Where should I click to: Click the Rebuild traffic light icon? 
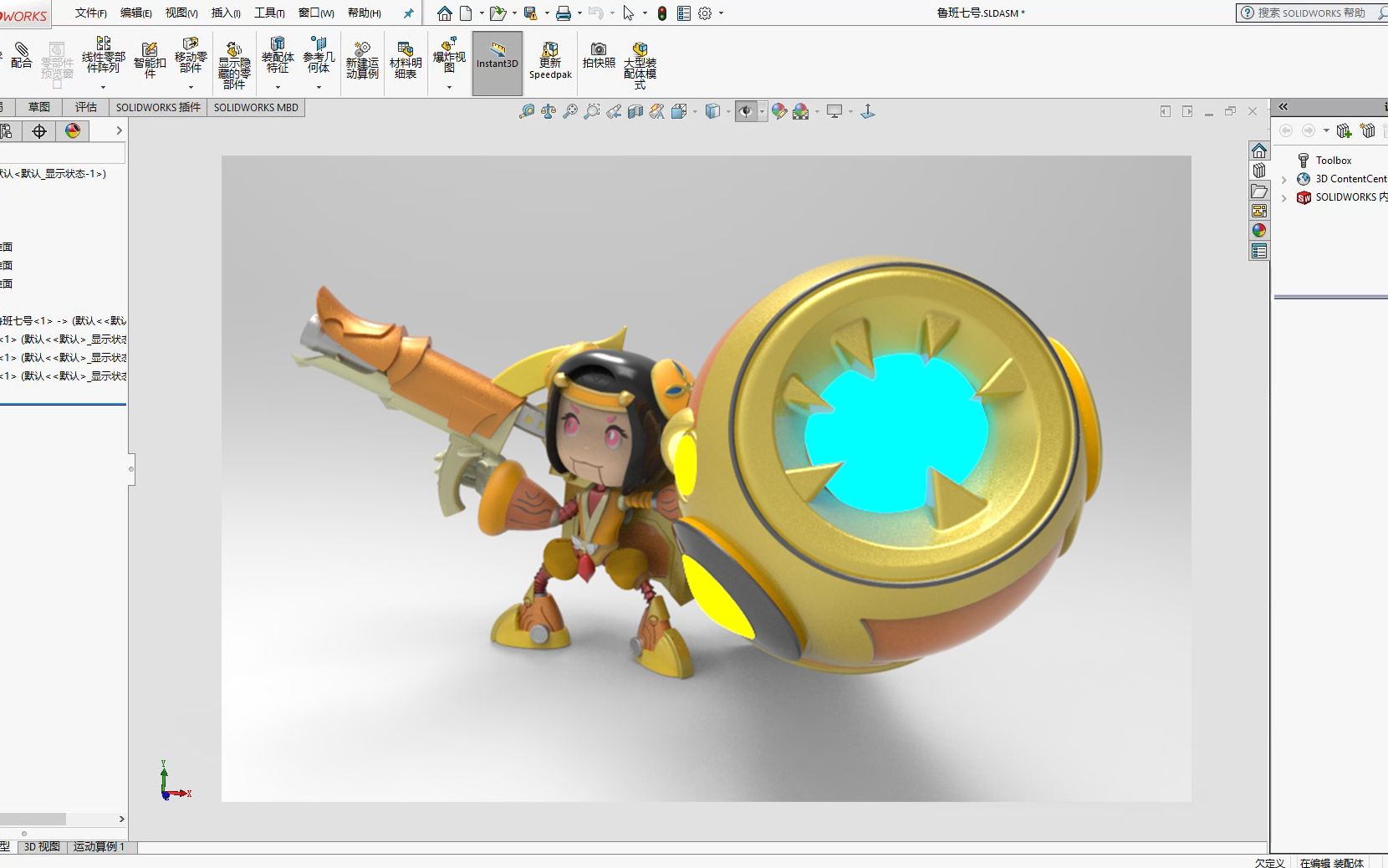(x=662, y=13)
